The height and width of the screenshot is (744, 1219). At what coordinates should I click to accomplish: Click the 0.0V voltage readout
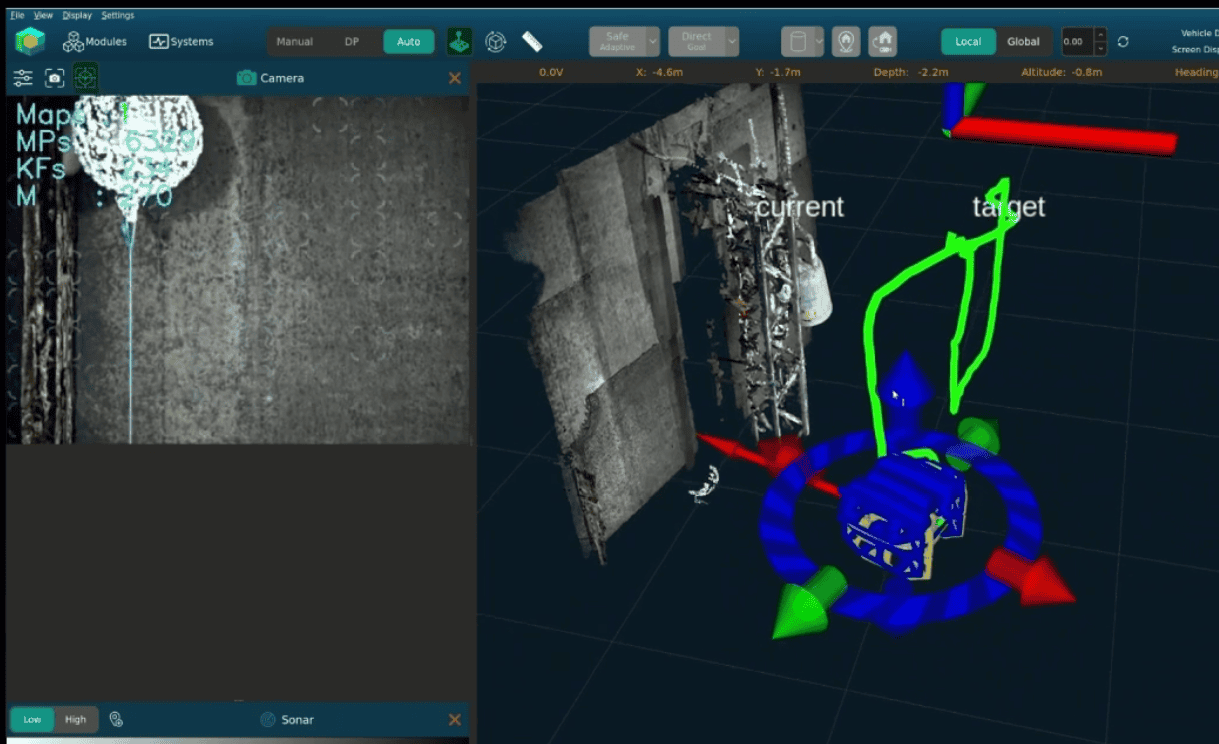(x=552, y=72)
